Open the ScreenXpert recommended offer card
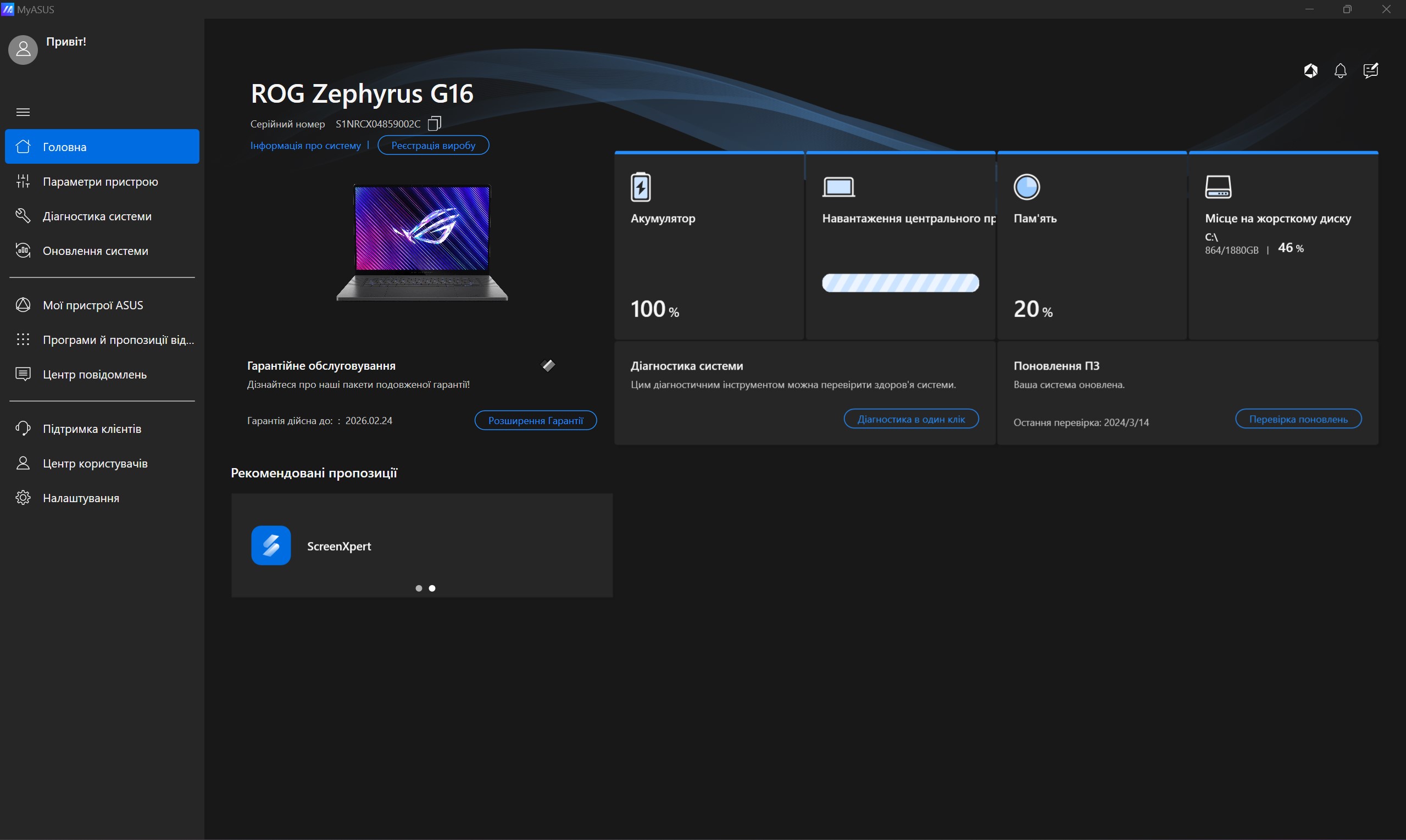Screen dimensions: 1406x840 [421, 545]
